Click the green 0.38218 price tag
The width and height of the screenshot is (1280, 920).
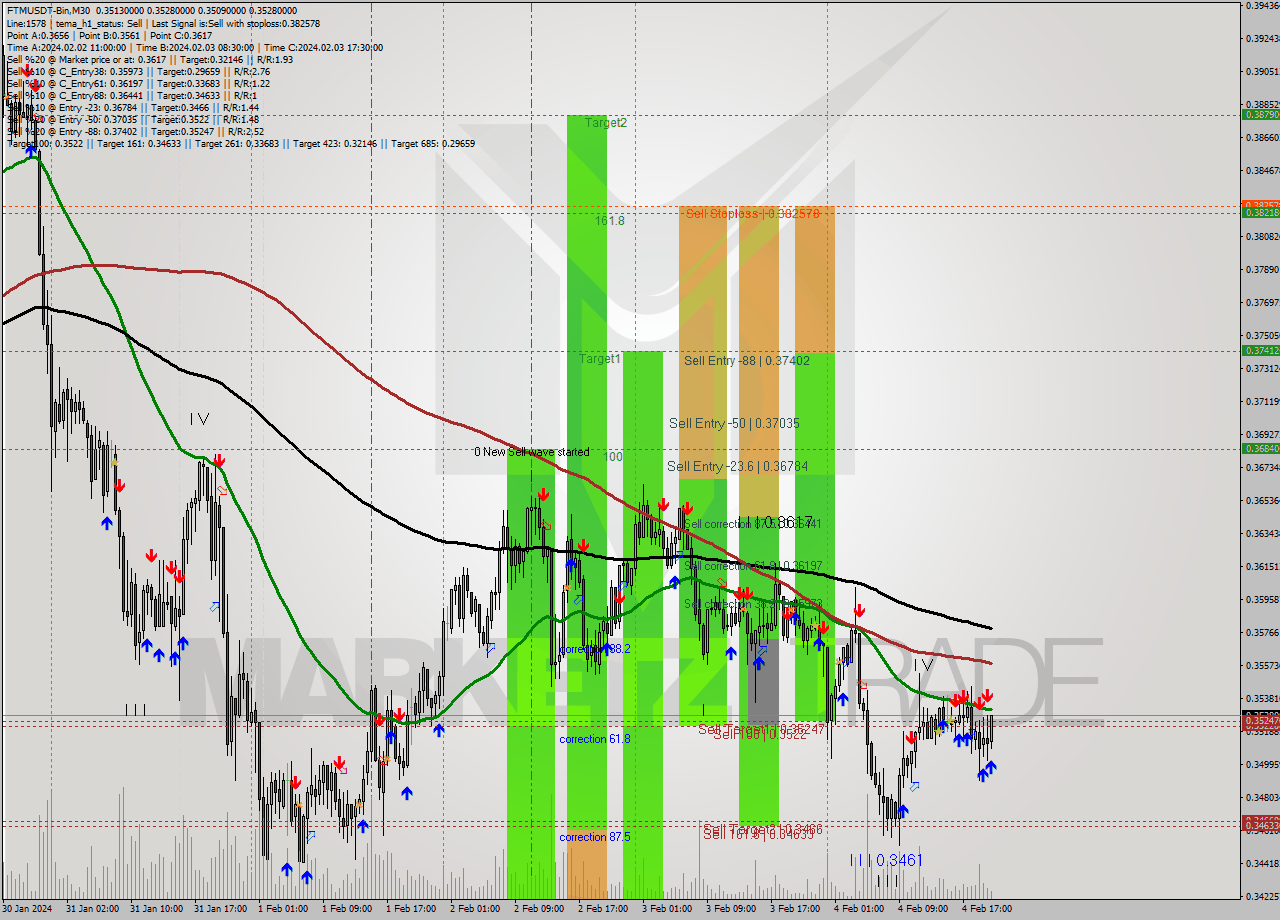click(1260, 213)
